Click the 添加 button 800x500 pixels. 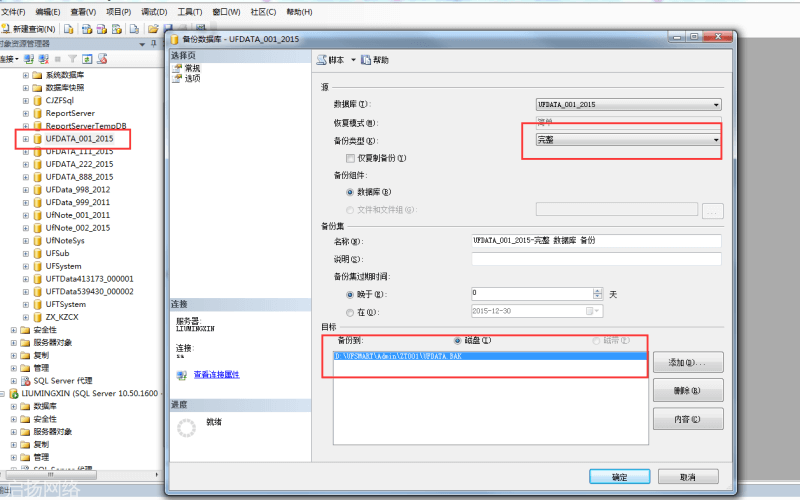click(688, 362)
